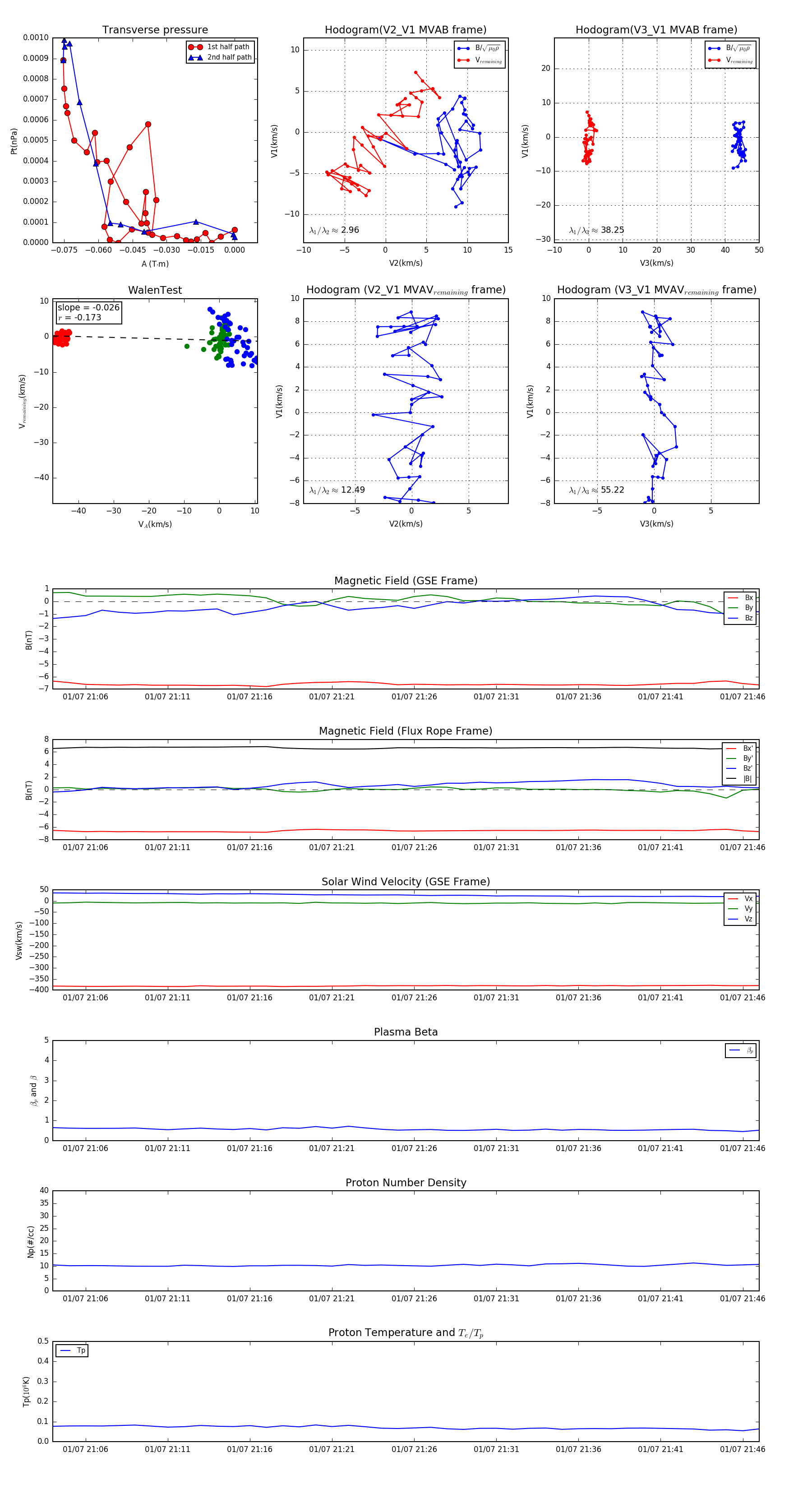Click the 0.0010 tick on Transverse pressure axis
This screenshot has width=812, height=1489.
coord(36,37)
